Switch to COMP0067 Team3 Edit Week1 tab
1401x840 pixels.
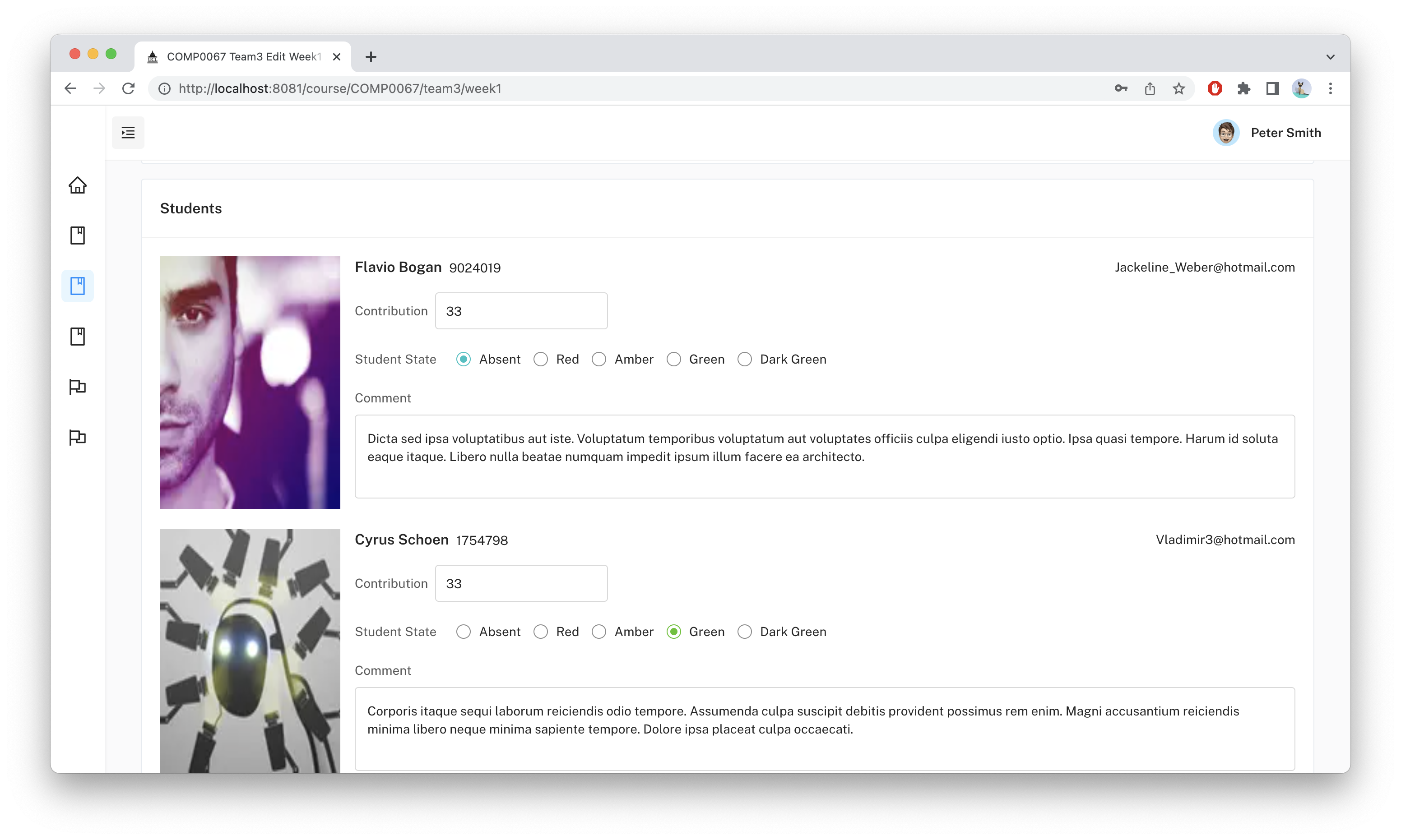click(x=242, y=56)
